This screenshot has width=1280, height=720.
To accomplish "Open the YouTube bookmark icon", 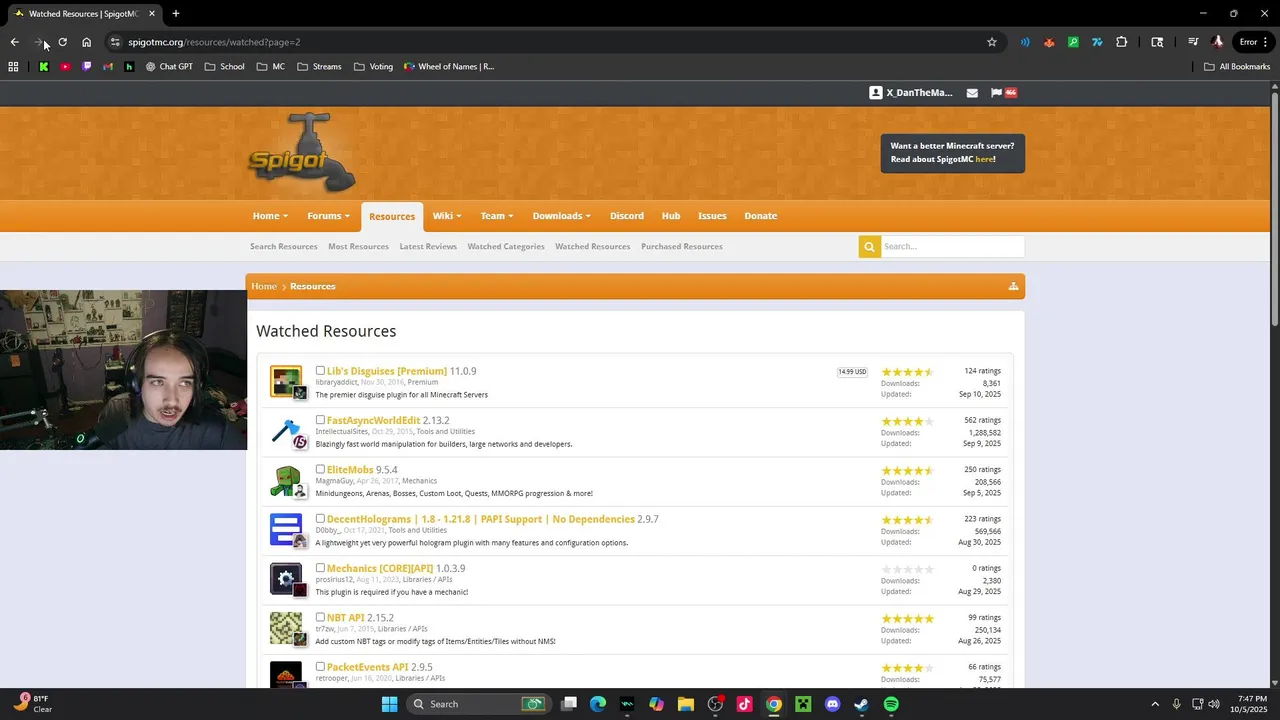I will tap(65, 67).
